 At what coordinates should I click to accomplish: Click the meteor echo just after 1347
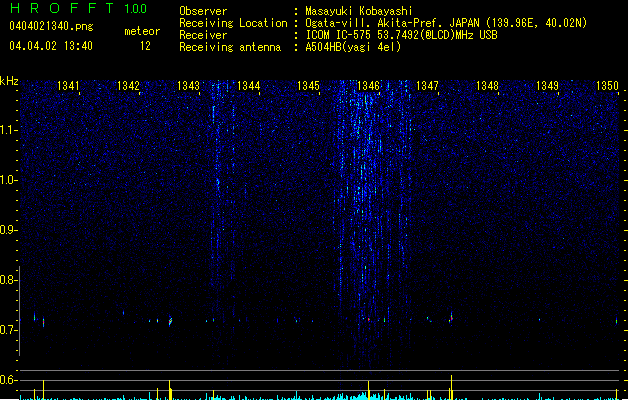(451, 318)
